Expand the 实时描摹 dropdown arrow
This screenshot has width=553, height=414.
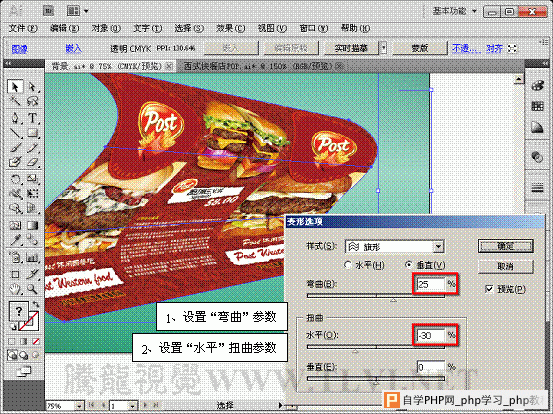[383, 48]
